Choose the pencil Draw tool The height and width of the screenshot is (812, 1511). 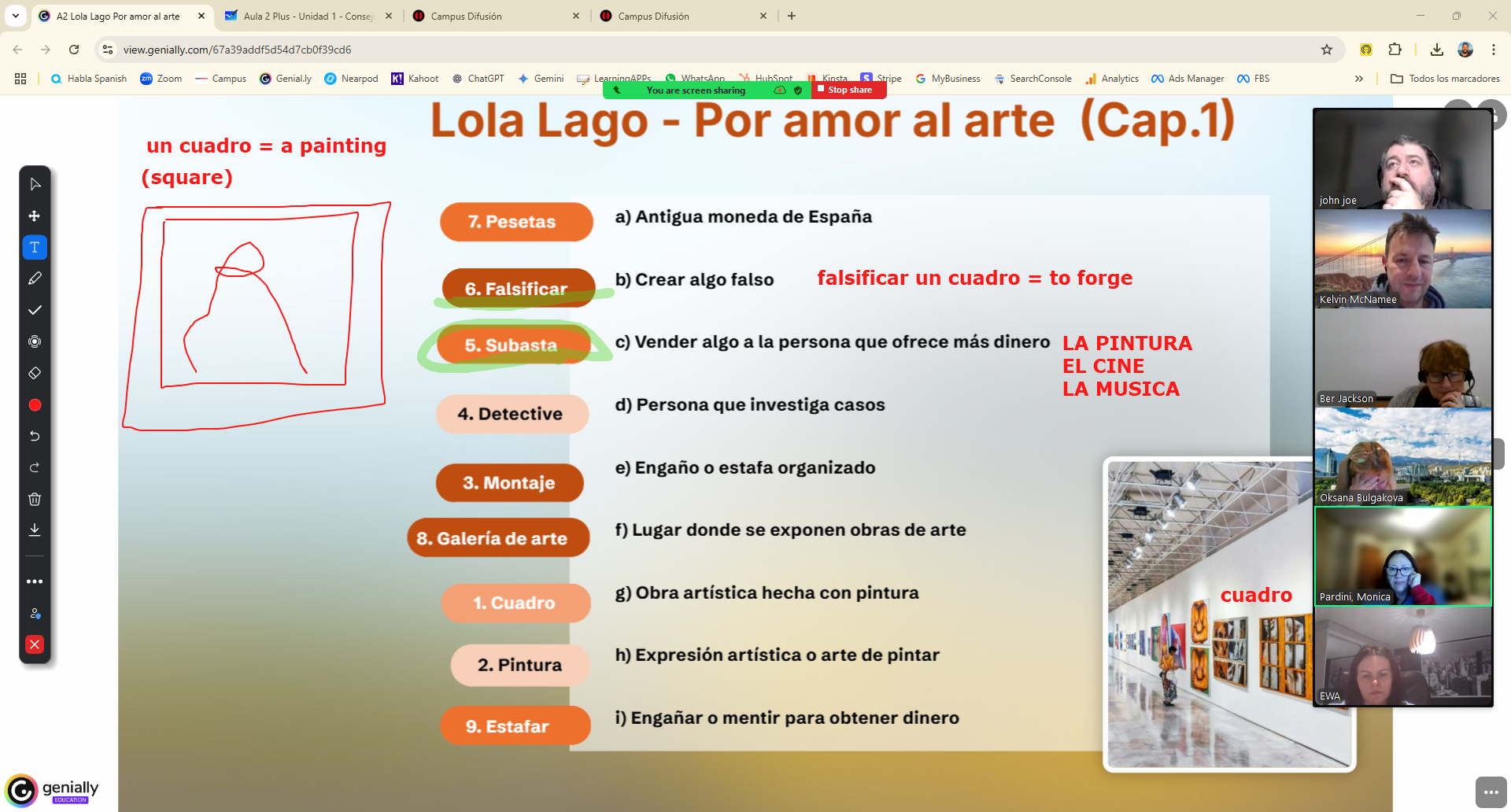[x=35, y=279]
